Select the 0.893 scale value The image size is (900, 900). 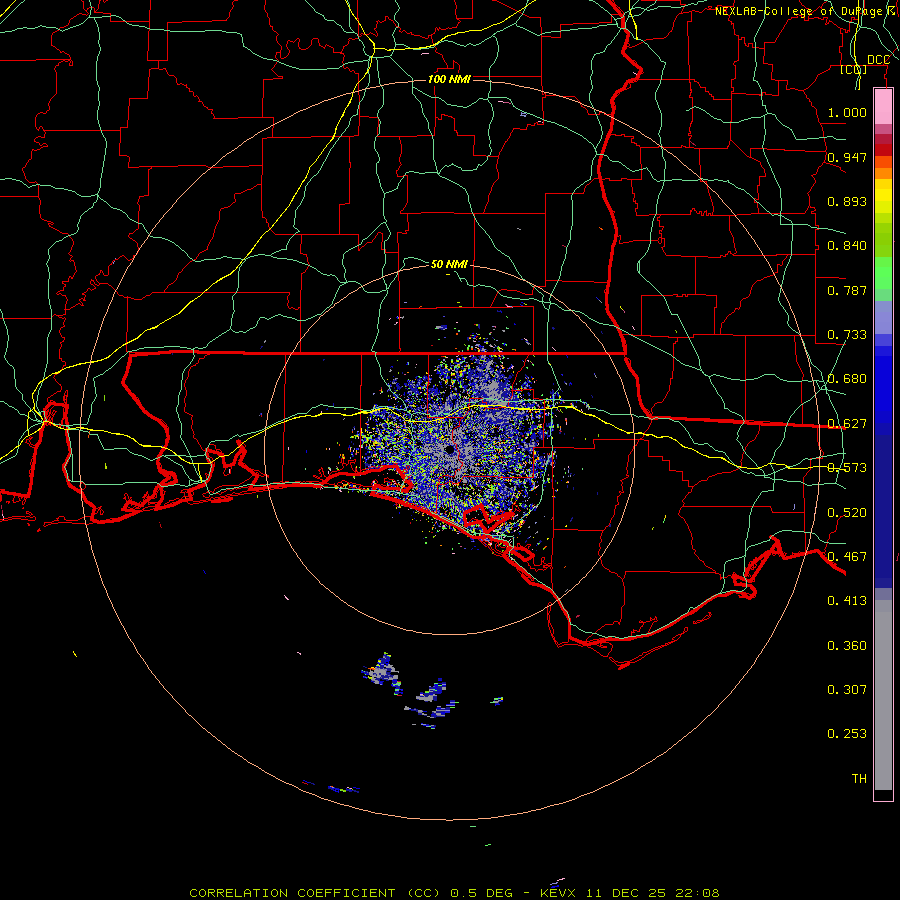pos(847,201)
